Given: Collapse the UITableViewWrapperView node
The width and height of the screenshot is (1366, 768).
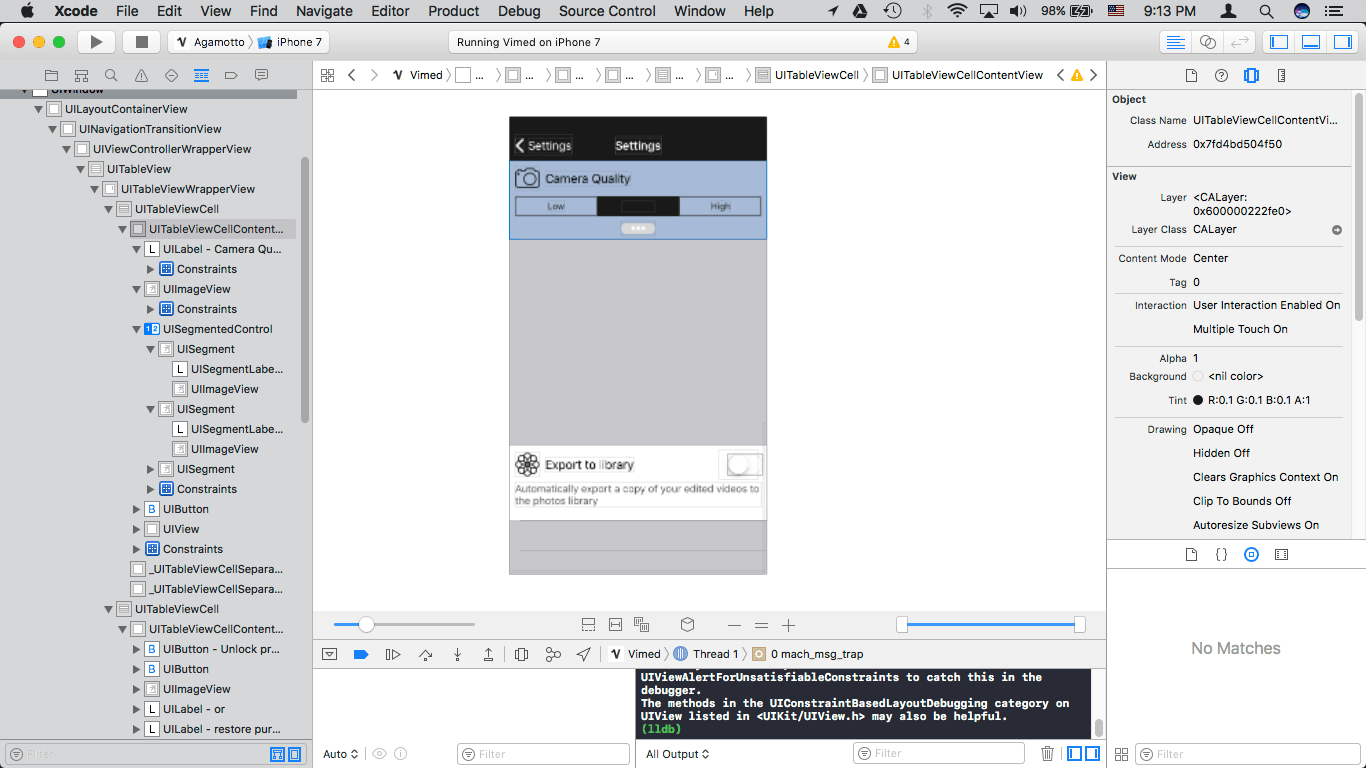Looking at the screenshot, I should pos(95,189).
